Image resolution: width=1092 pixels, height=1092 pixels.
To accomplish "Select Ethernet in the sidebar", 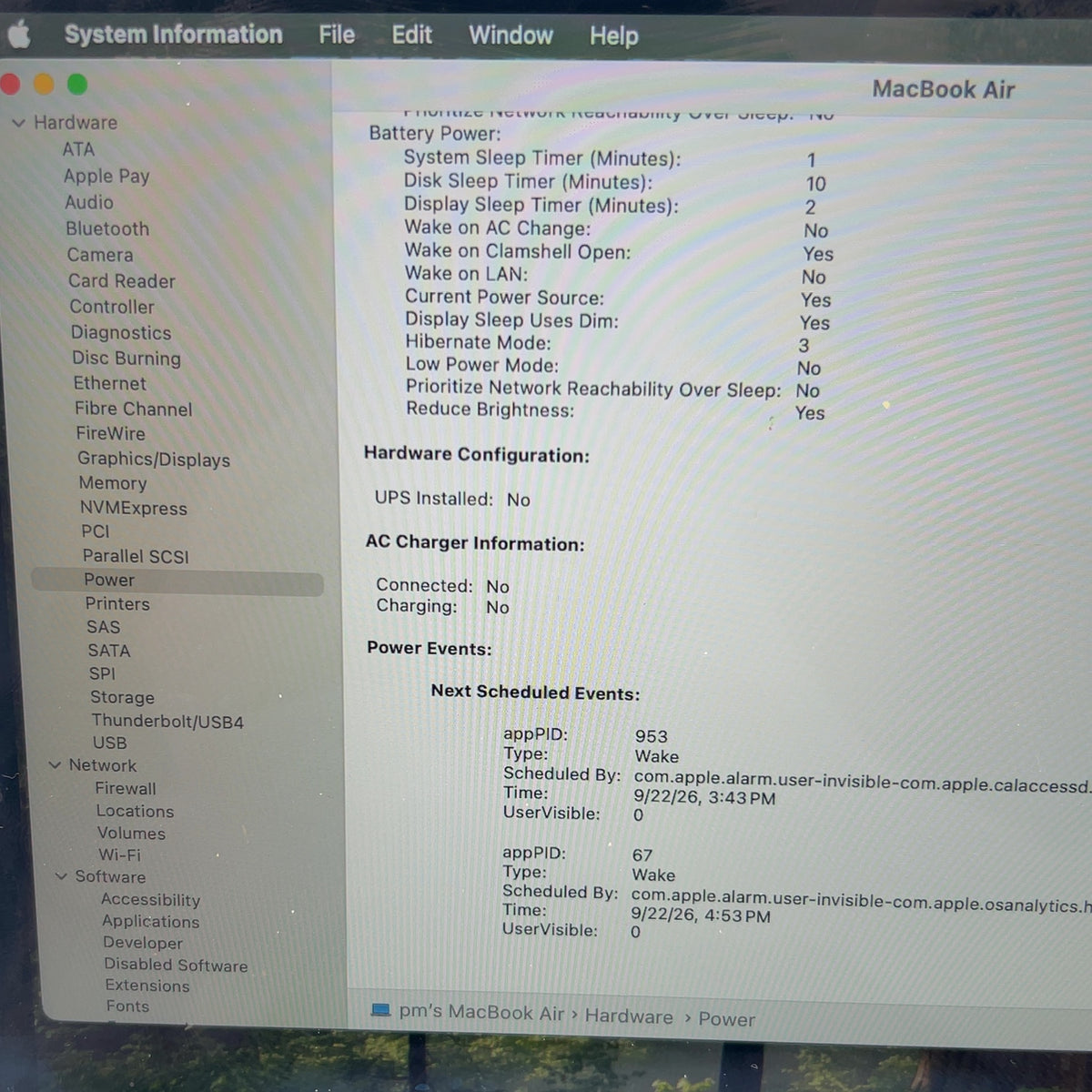I will click(x=110, y=384).
